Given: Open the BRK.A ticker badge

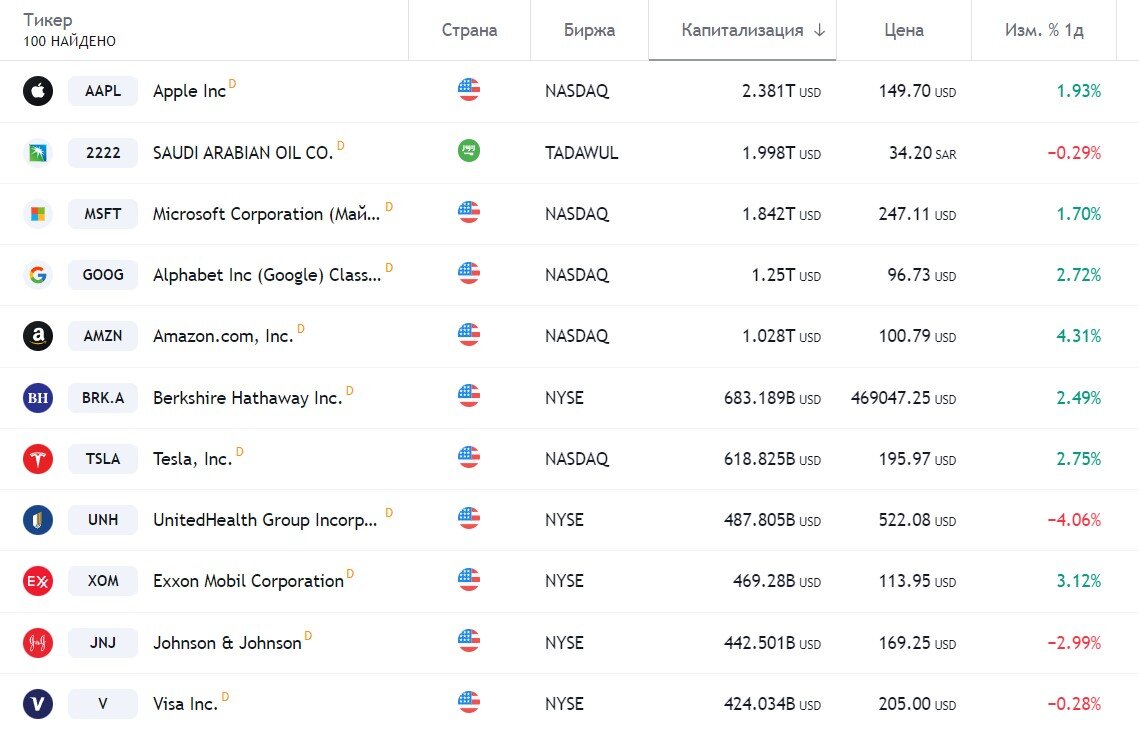Looking at the screenshot, I should coord(102,398).
